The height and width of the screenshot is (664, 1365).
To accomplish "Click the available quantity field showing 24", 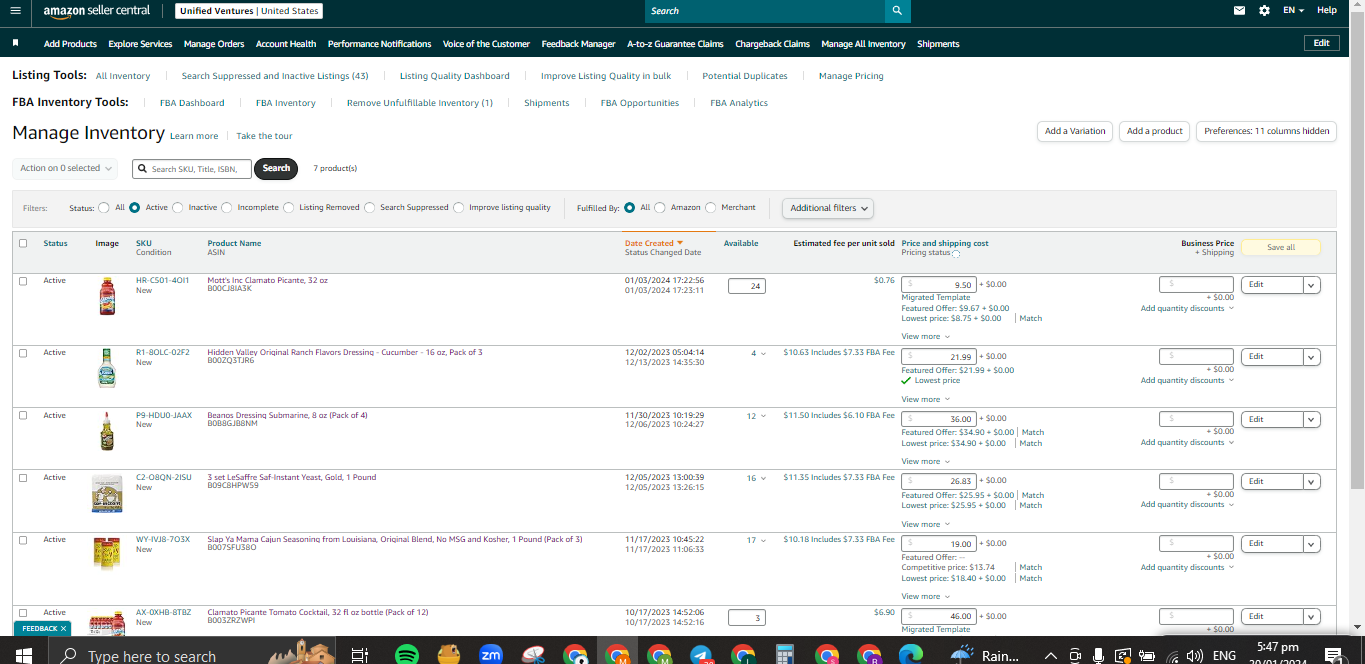I will click(x=746, y=286).
